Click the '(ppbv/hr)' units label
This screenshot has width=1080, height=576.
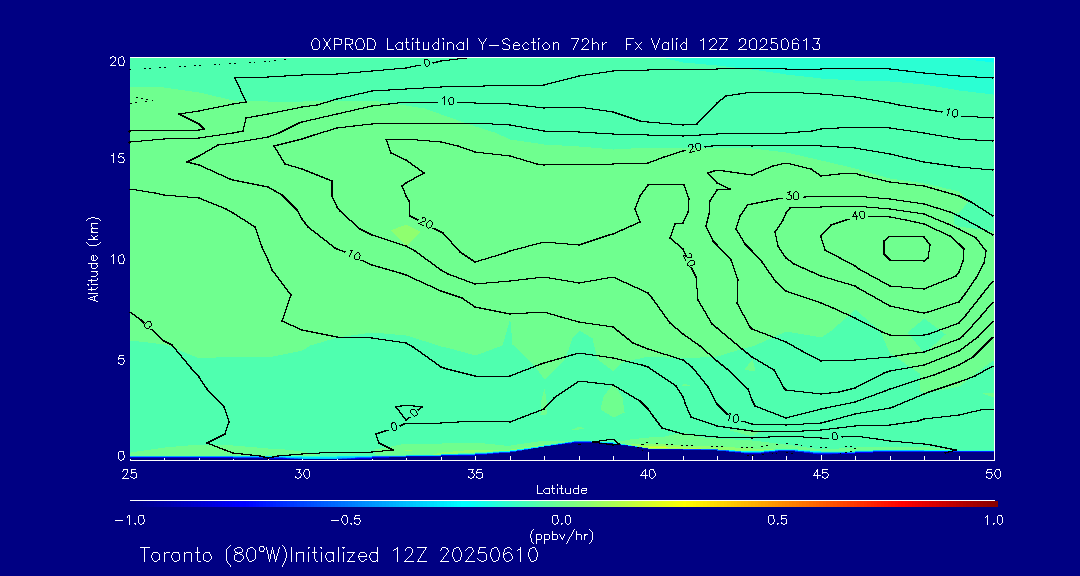pos(561,535)
